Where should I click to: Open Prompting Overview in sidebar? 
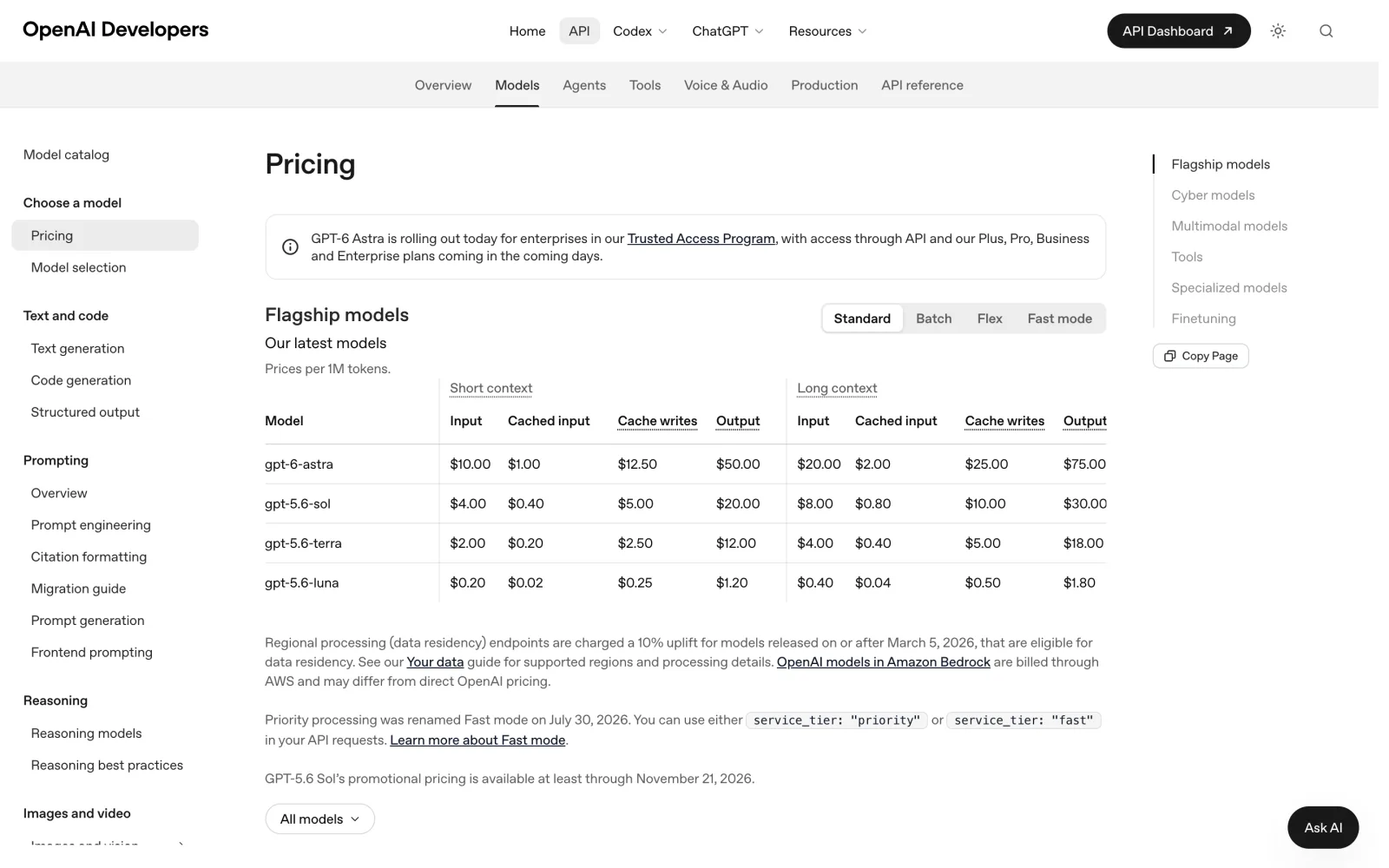(x=59, y=493)
